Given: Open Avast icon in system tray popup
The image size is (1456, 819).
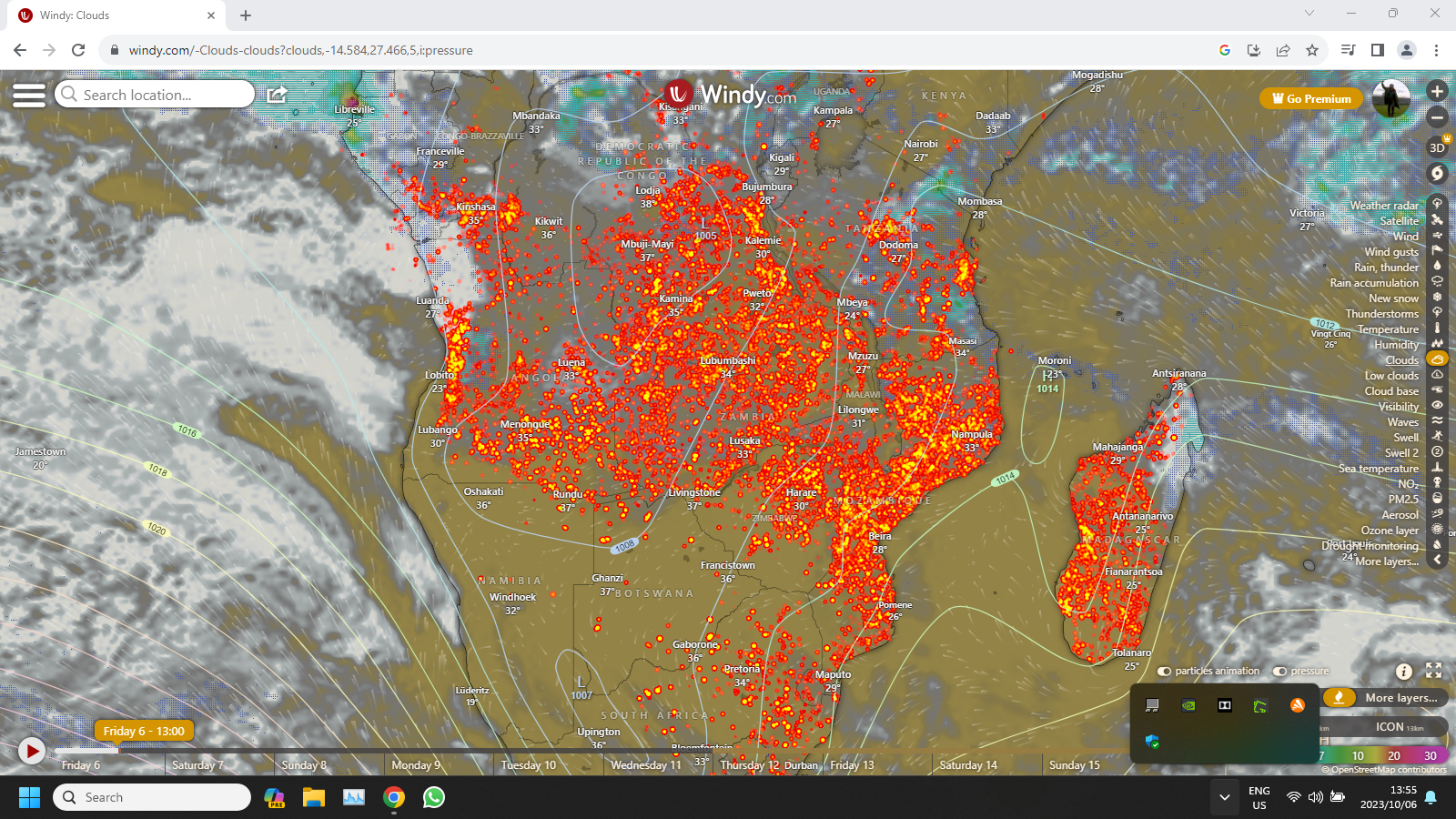Looking at the screenshot, I should [x=1298, y=705].
